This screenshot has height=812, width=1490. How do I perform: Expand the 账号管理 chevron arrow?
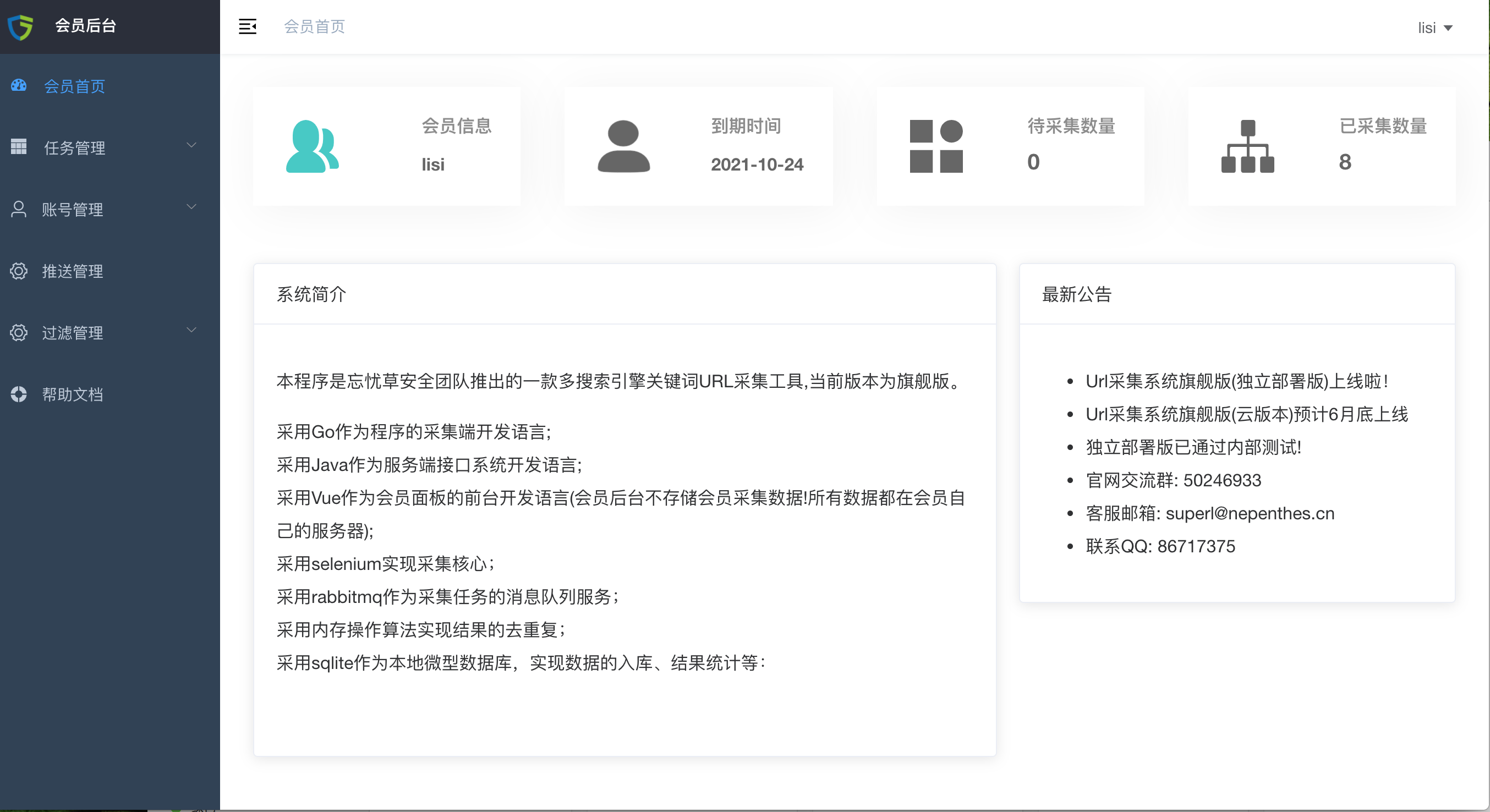point(191,206)
